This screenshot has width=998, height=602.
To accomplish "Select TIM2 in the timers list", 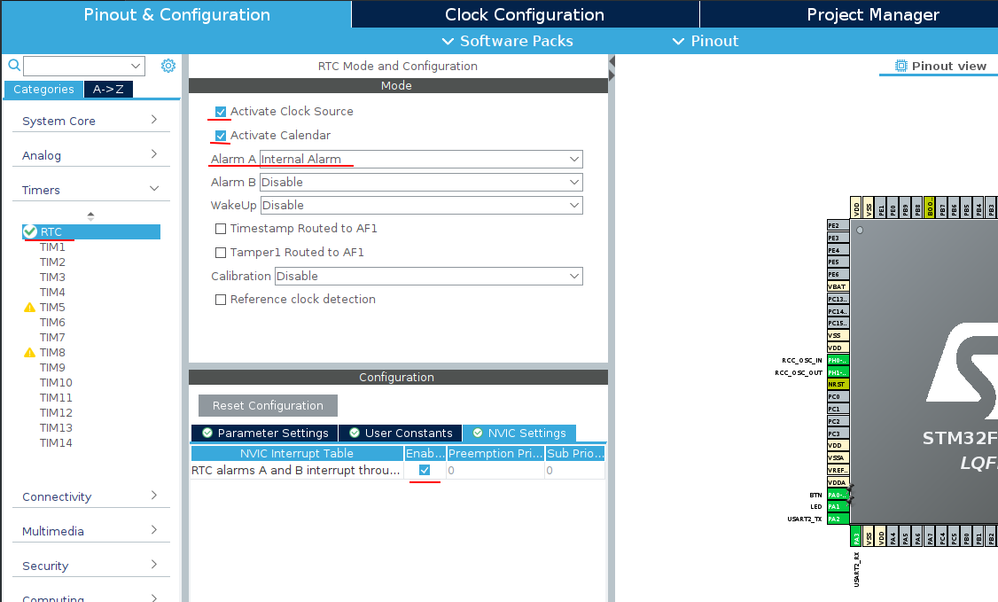I will pyautogui.click(x=52, y=262).
